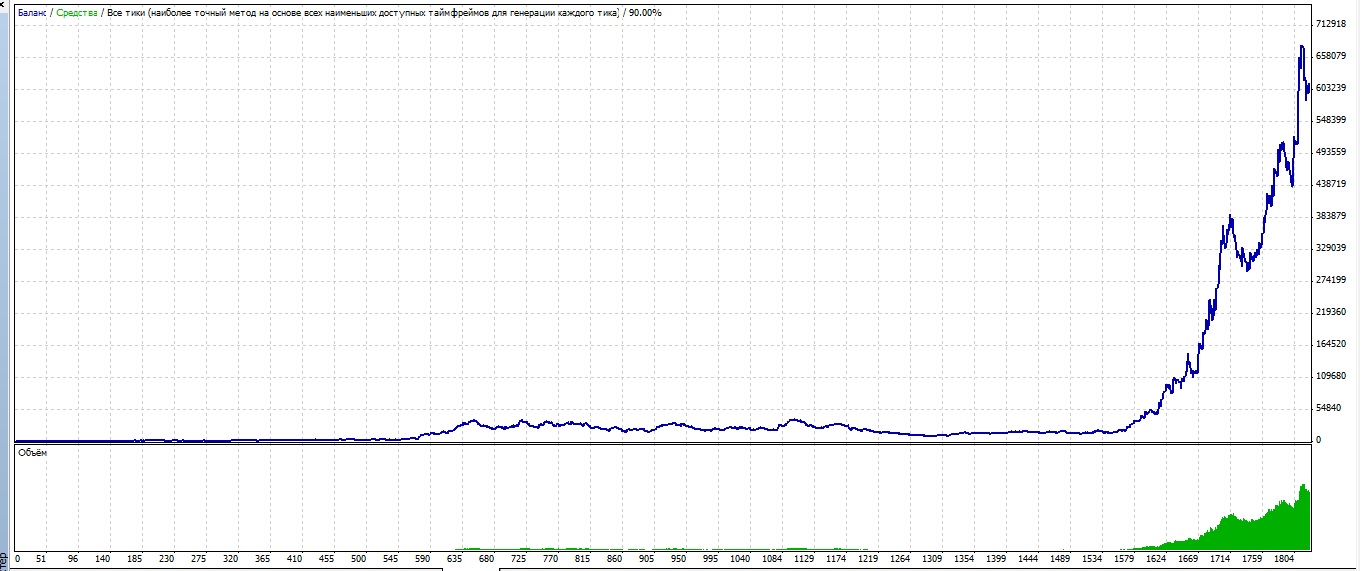Click trade number 230 on the horizontal axis
1363x571 pixels.
[x=166, y=560]
